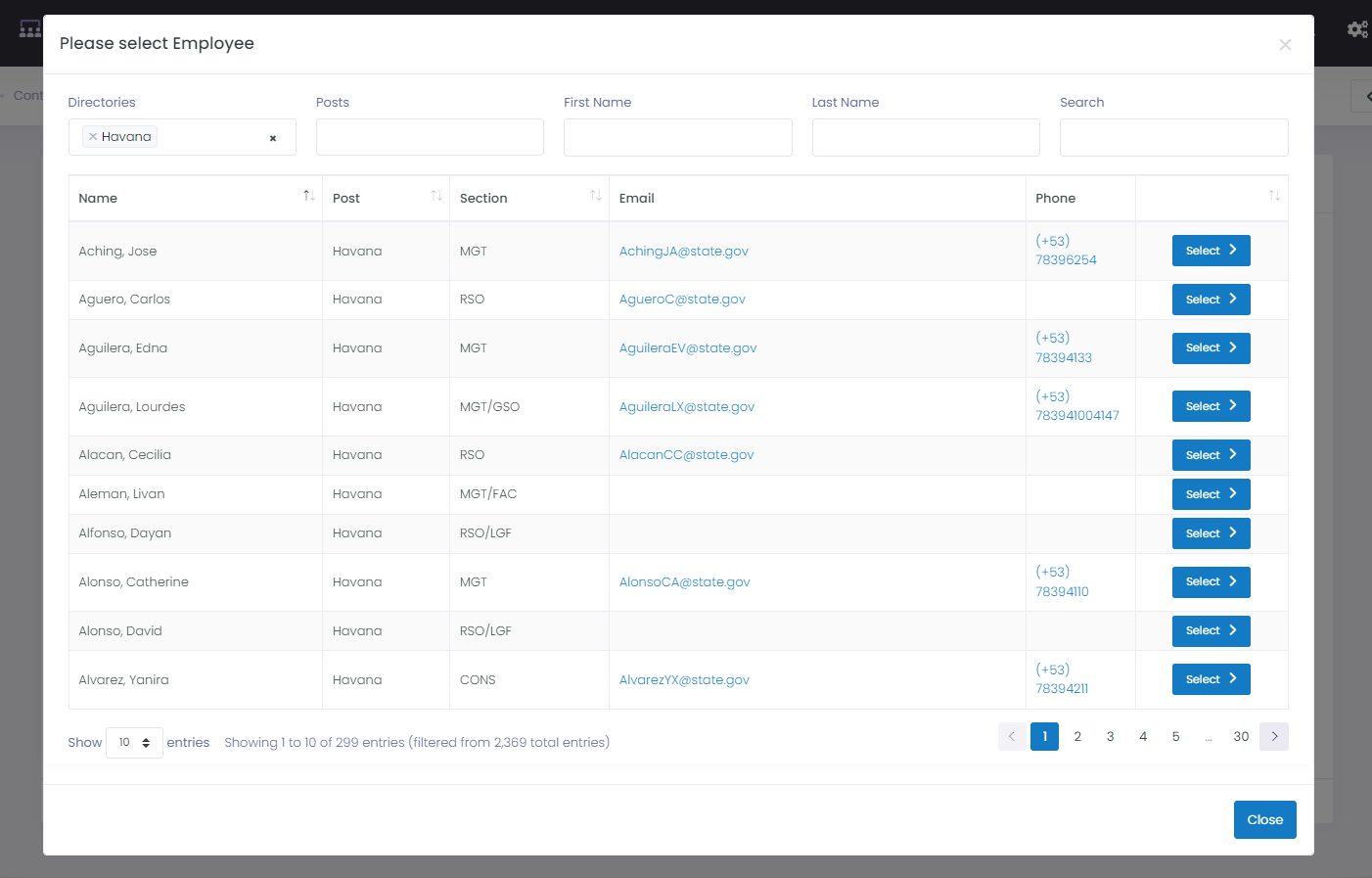Viewport: 1372px width, 878px height.
Task: Open the AlacanCC@state.gov email link
Action: [x=687, y=455]
